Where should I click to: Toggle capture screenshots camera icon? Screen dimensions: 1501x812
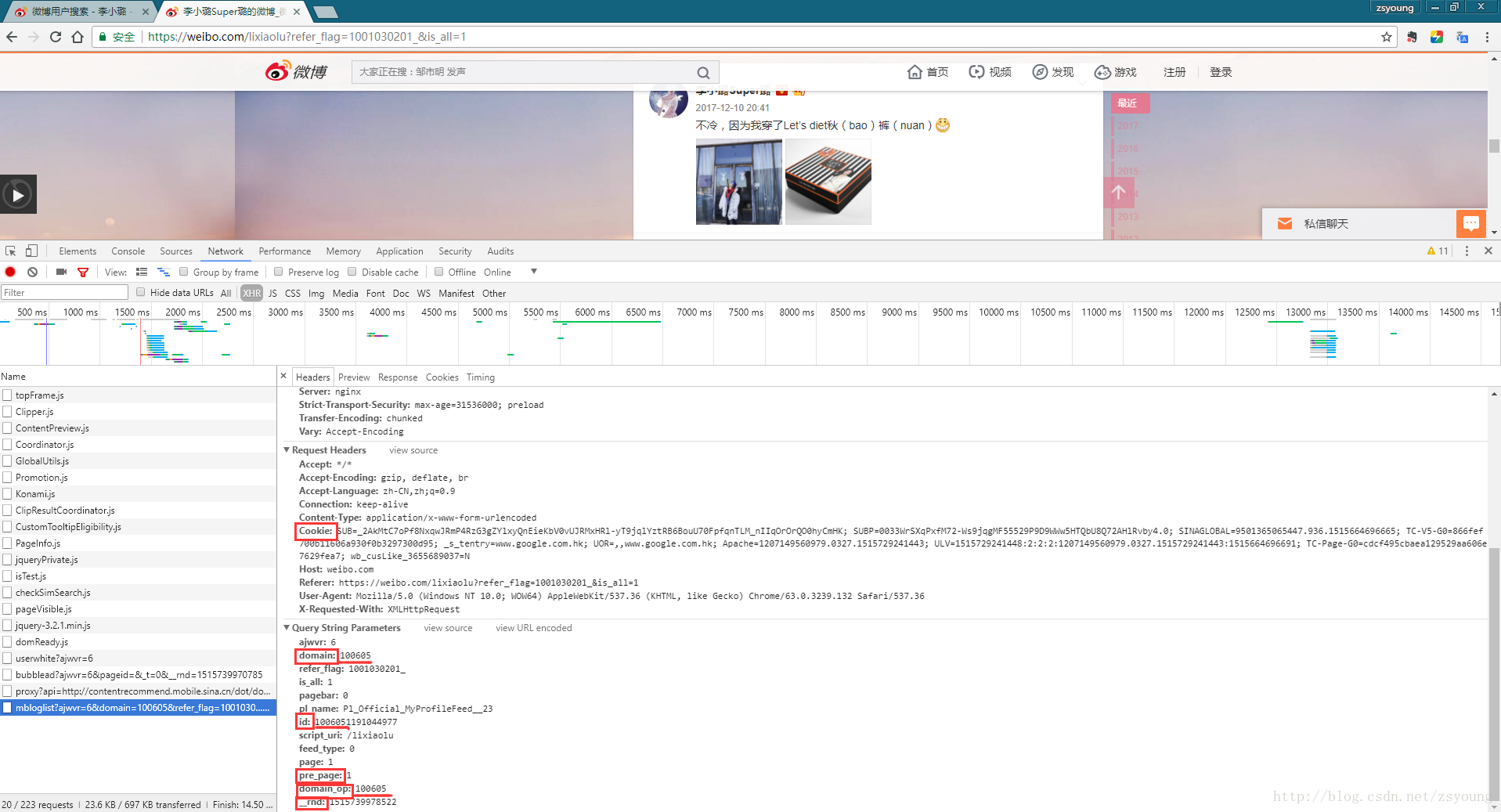(x=61, y=272)
